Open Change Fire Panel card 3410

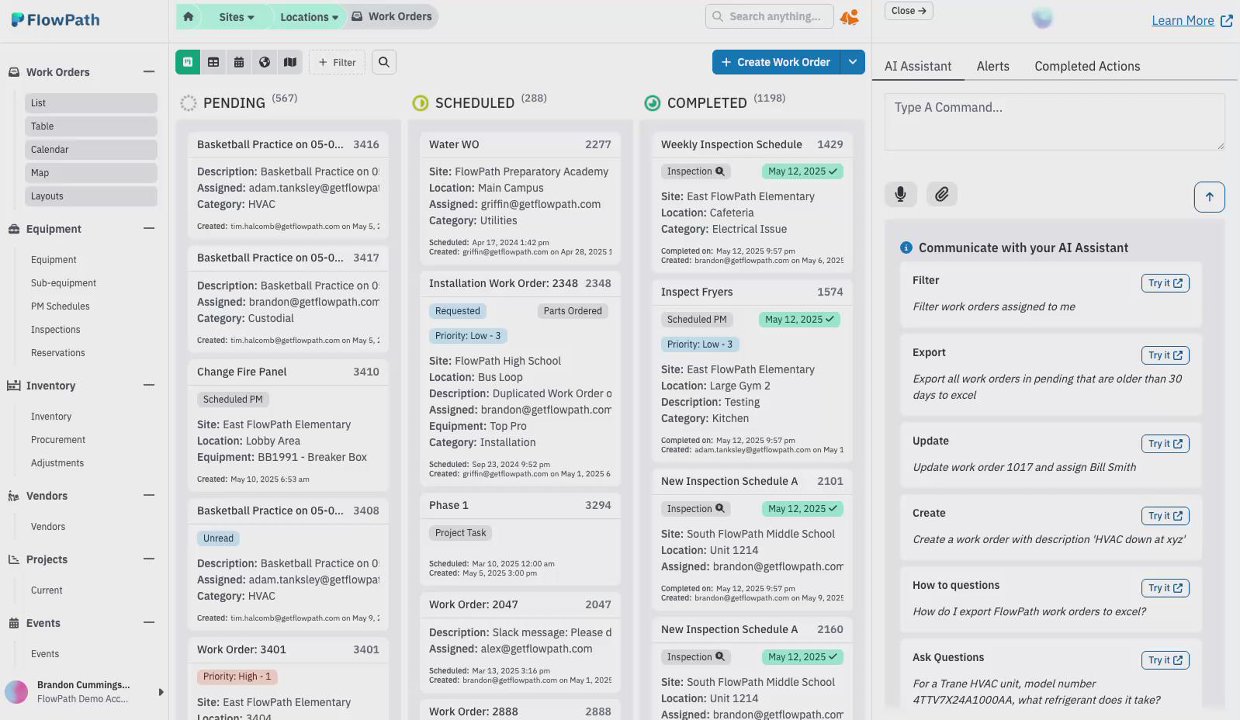click(x=288, y=425)
